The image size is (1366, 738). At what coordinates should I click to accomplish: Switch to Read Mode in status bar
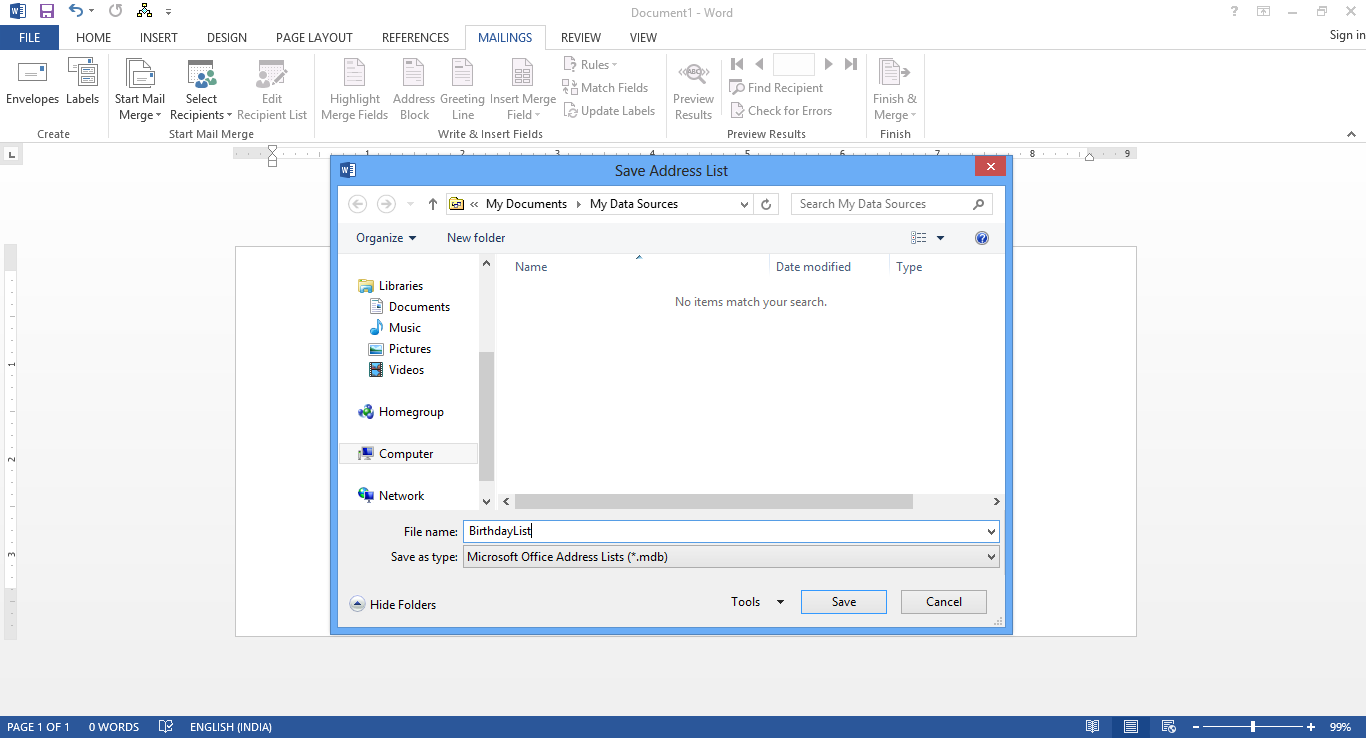click(1093, 727)
